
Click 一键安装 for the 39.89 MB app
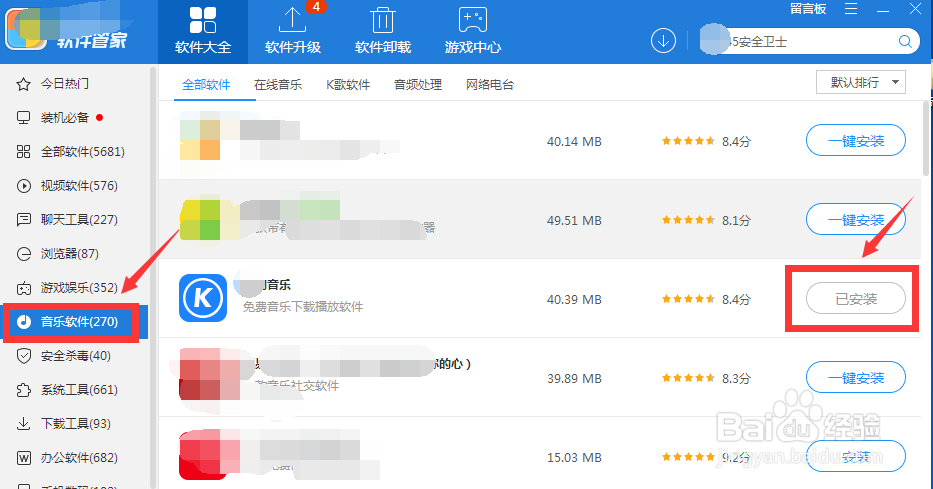click(x=856, y=378)
